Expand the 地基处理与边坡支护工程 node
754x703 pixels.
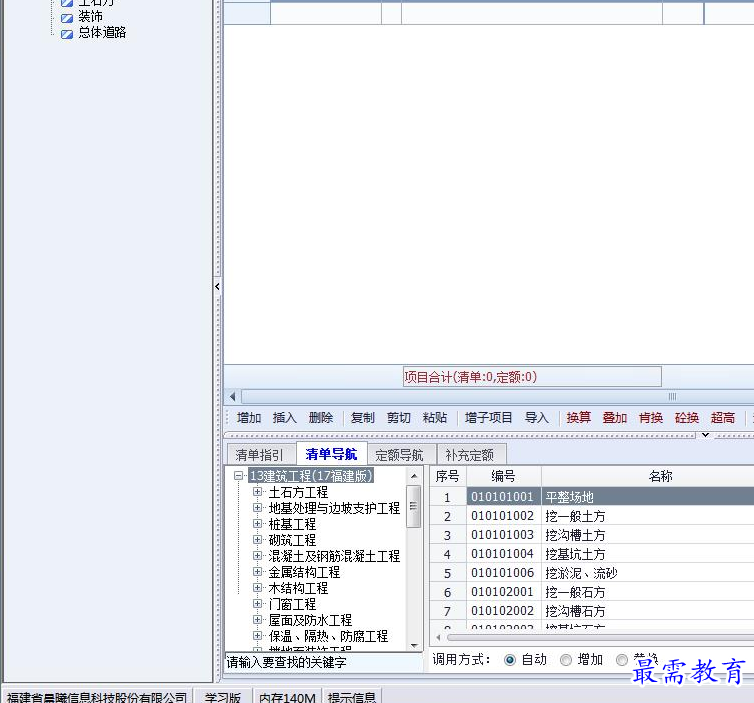click(258, 507)
